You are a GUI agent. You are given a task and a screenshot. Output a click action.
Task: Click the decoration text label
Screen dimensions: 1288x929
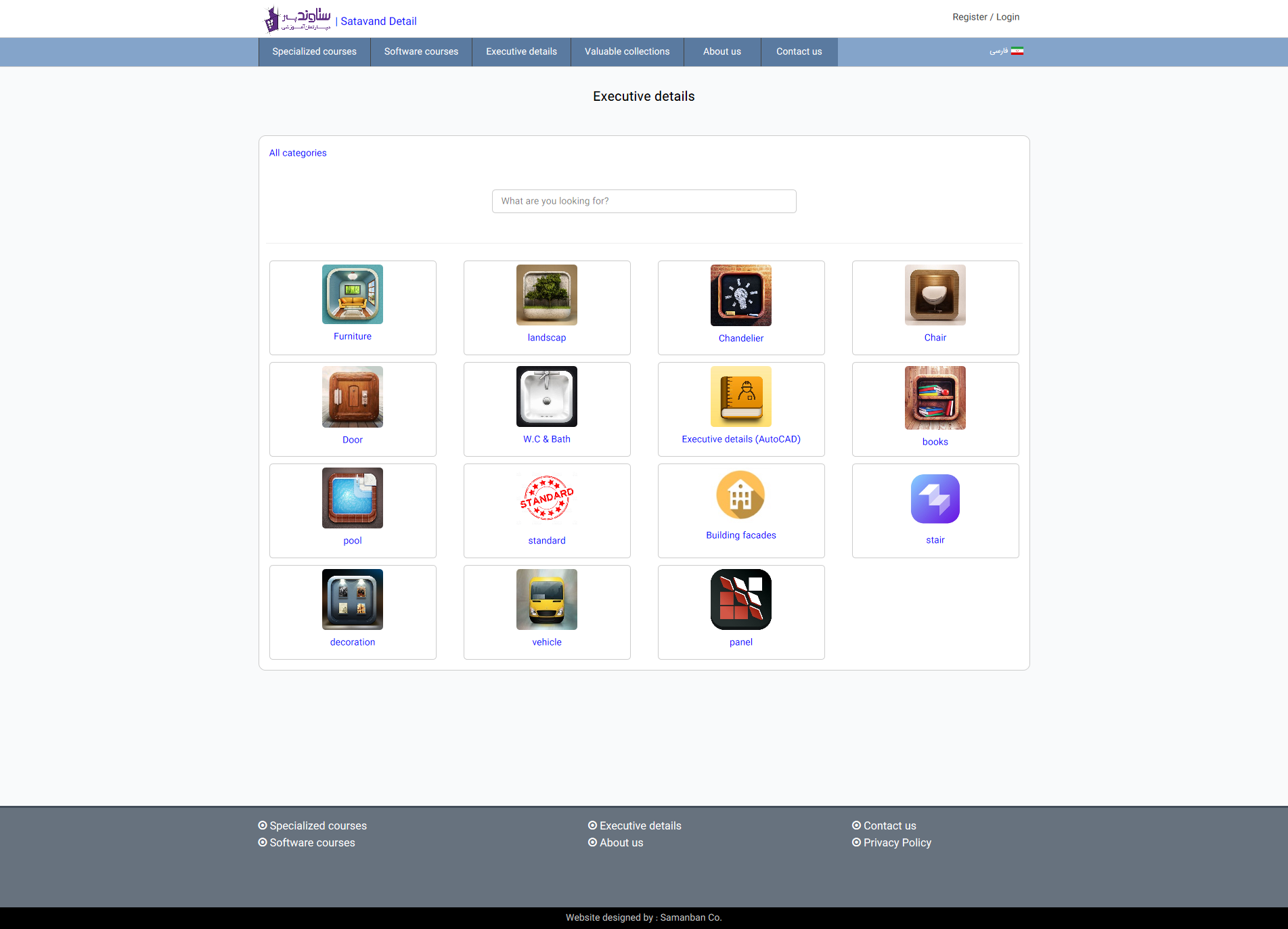pos(353,642)
